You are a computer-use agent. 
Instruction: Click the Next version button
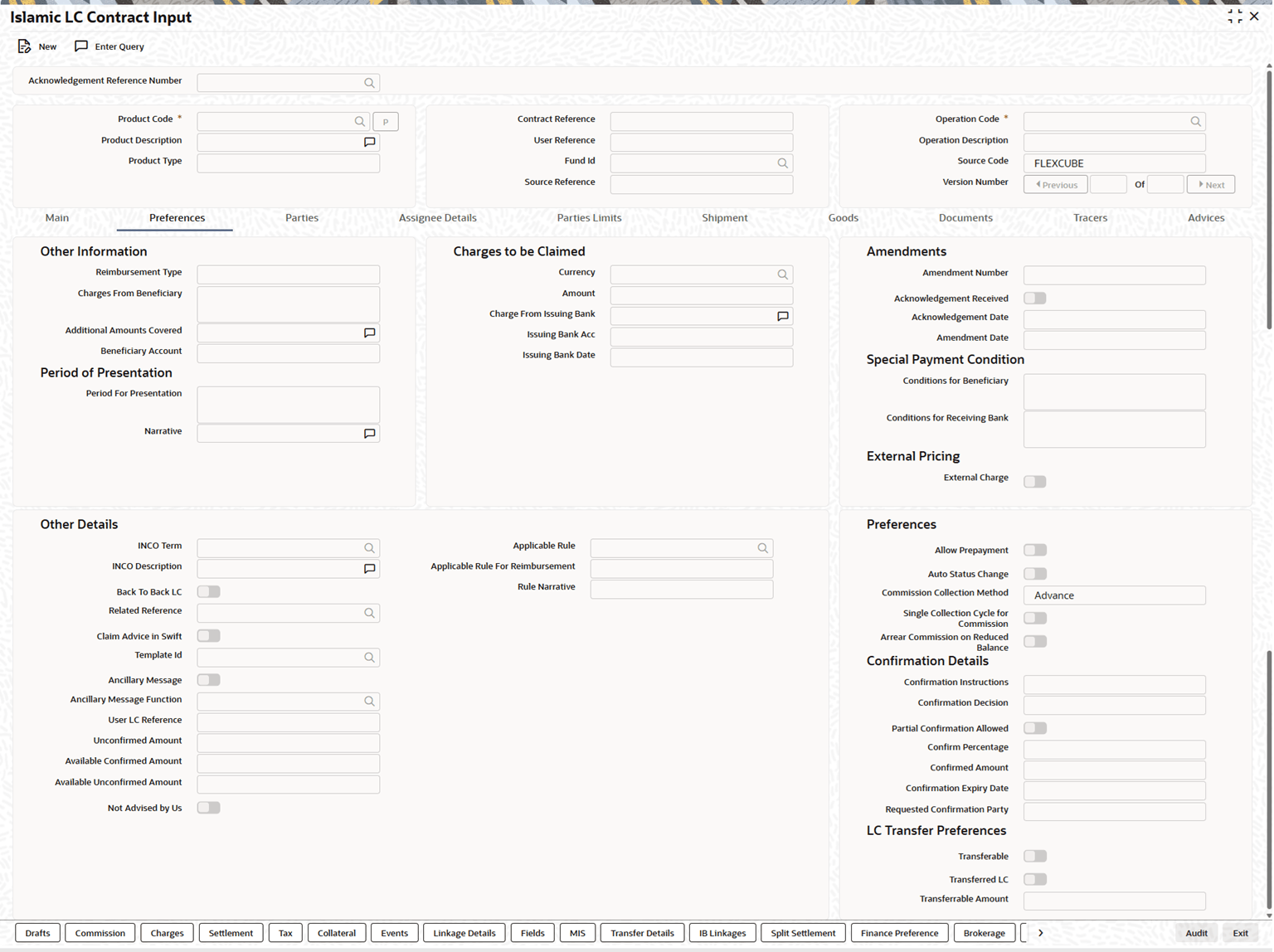(x=1211, y=185)
